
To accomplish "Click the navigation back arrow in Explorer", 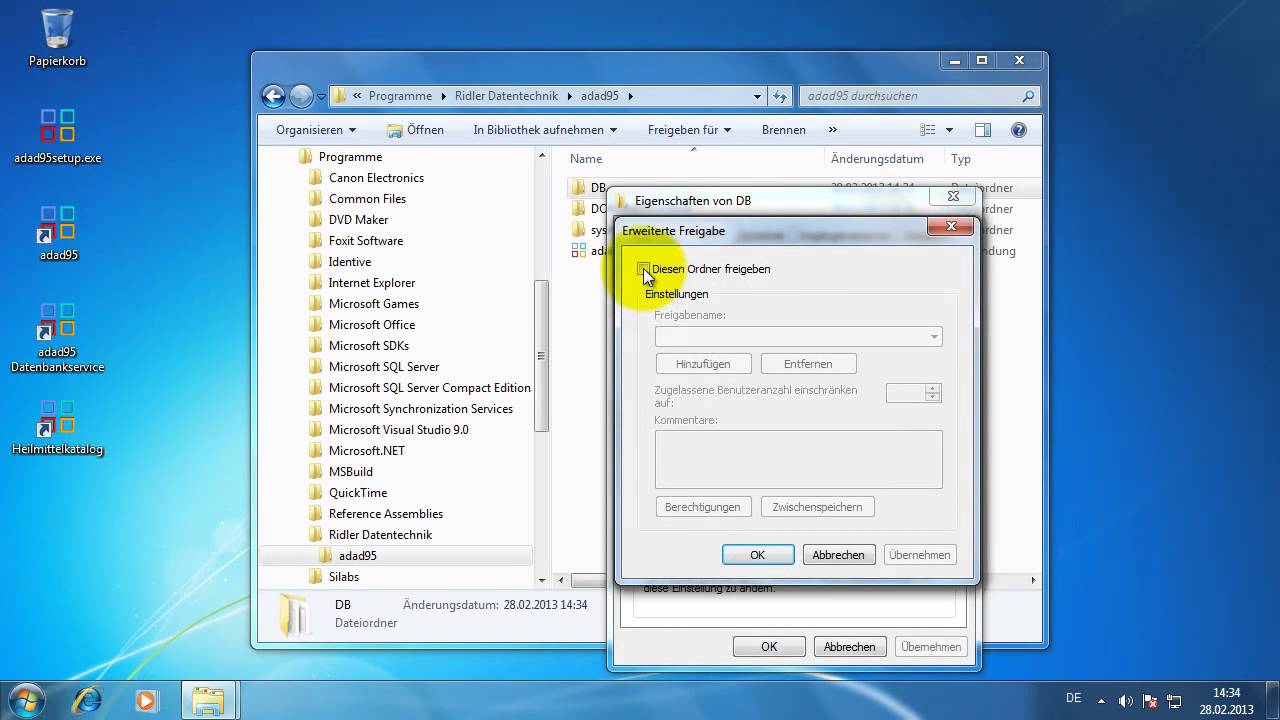I will pos(273,95).
